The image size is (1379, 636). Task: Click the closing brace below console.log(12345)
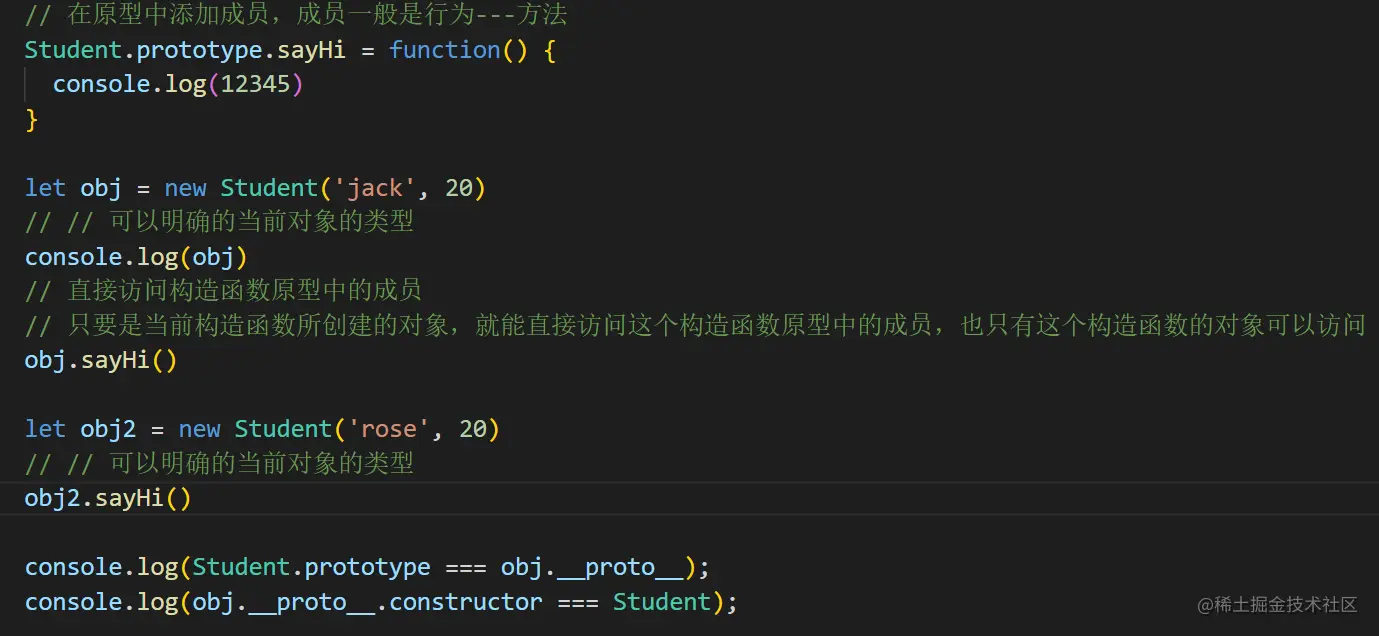point(31,119)
